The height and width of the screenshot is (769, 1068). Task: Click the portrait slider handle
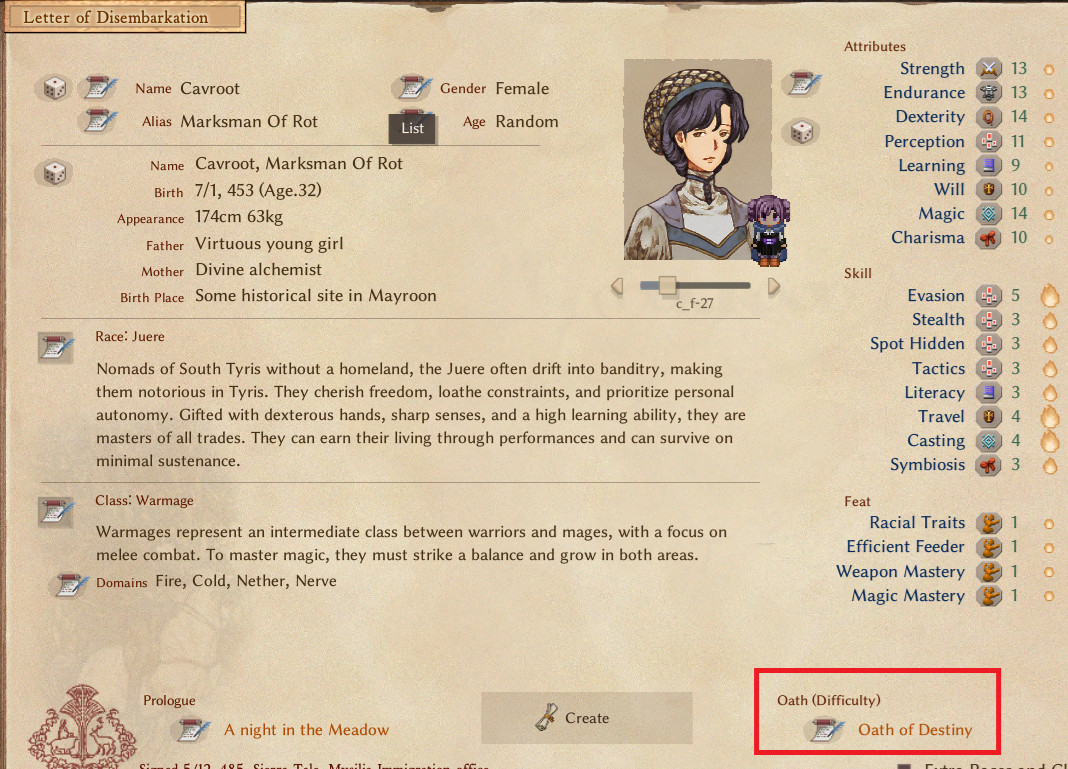[667, 285]
